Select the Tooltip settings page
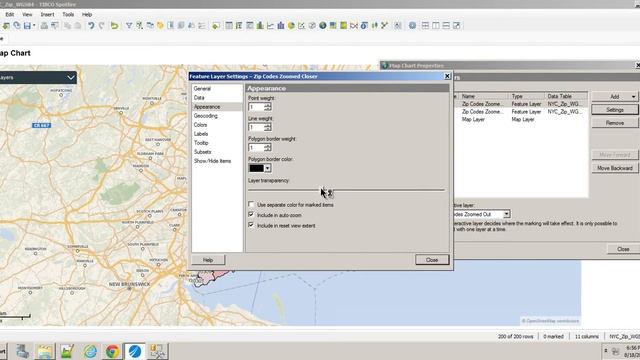 click(201, 143)
